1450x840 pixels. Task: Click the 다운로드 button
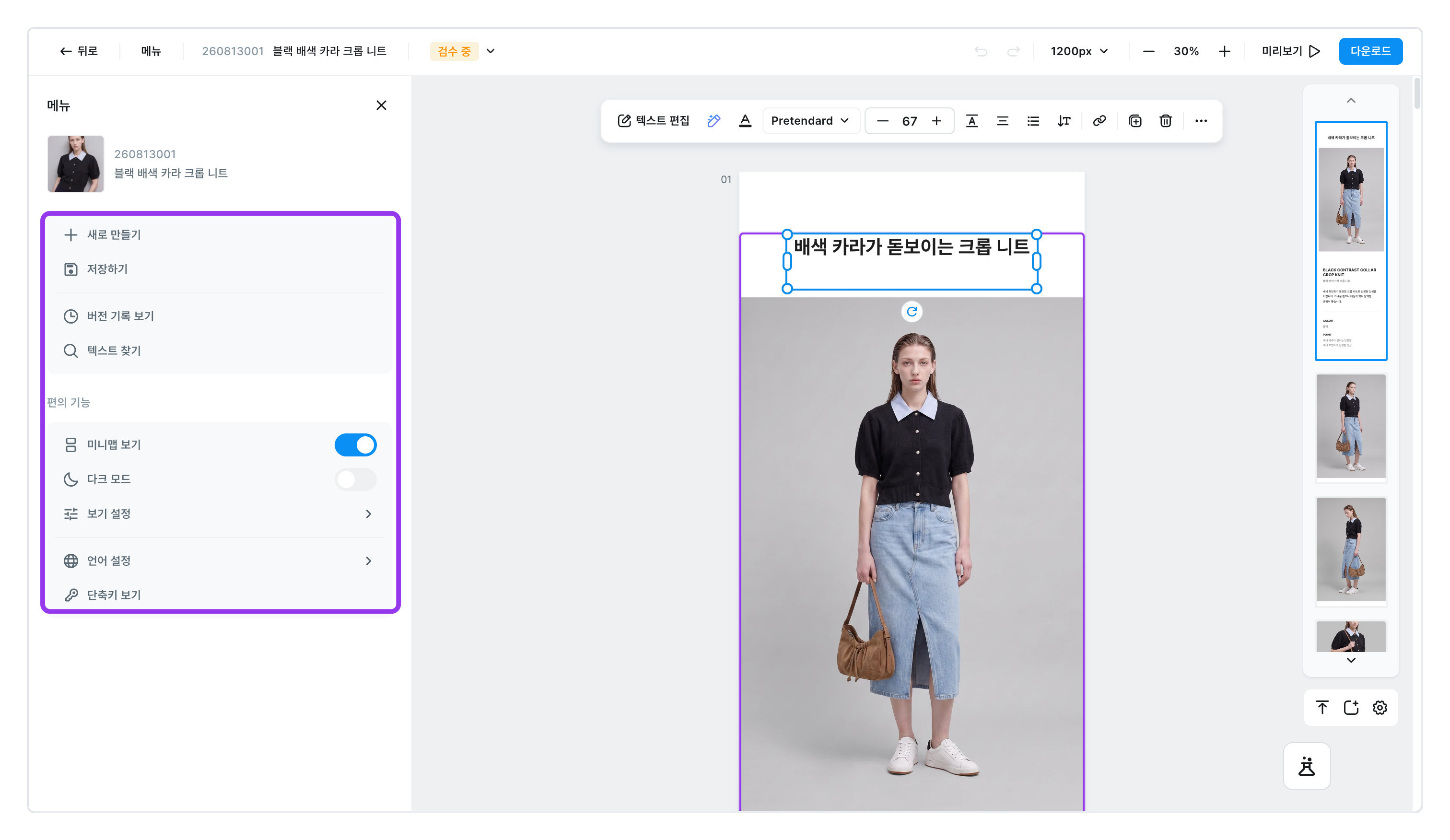[x=1370, y=51]
